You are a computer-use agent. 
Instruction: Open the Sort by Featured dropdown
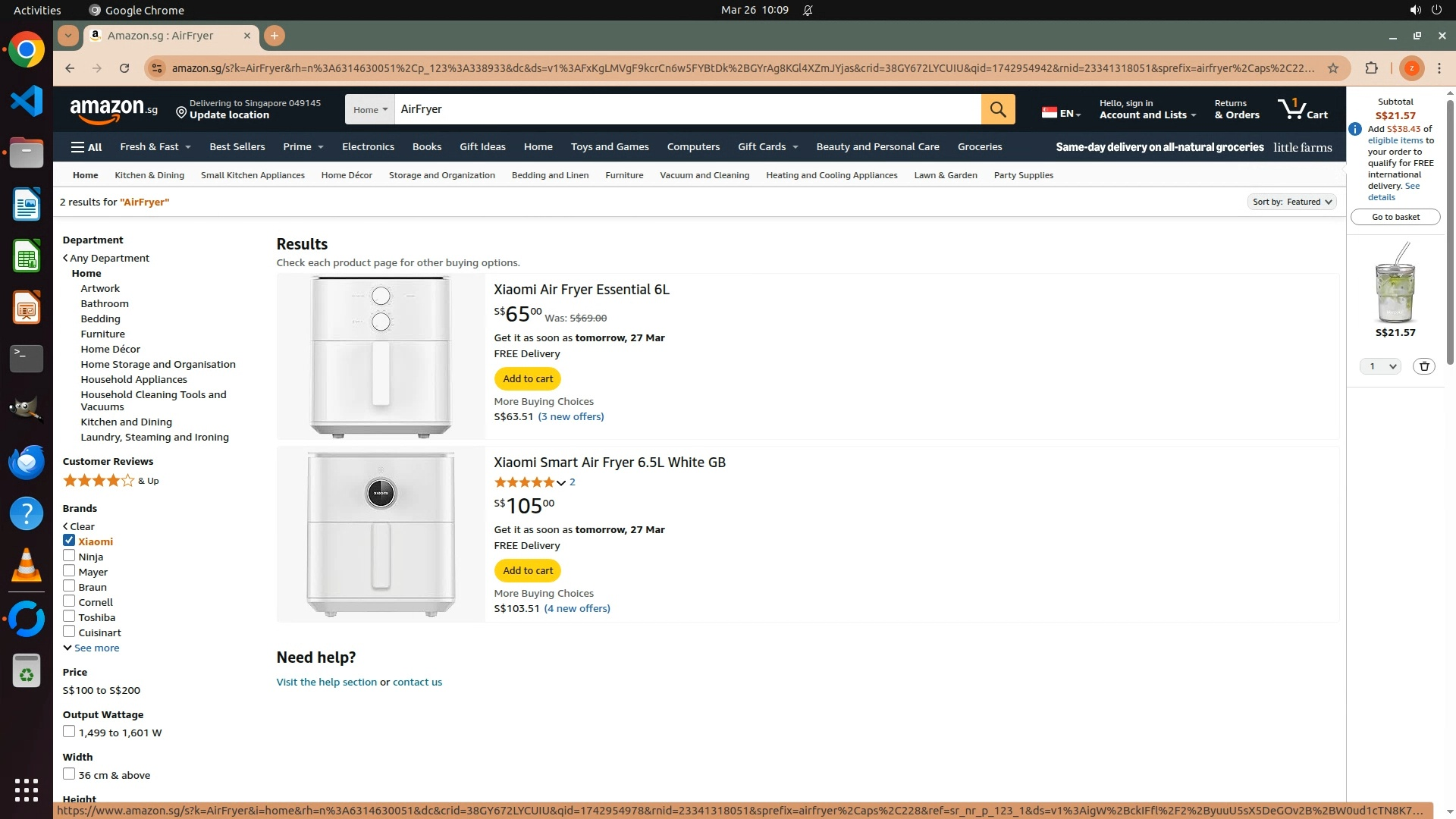[1291, 202]
